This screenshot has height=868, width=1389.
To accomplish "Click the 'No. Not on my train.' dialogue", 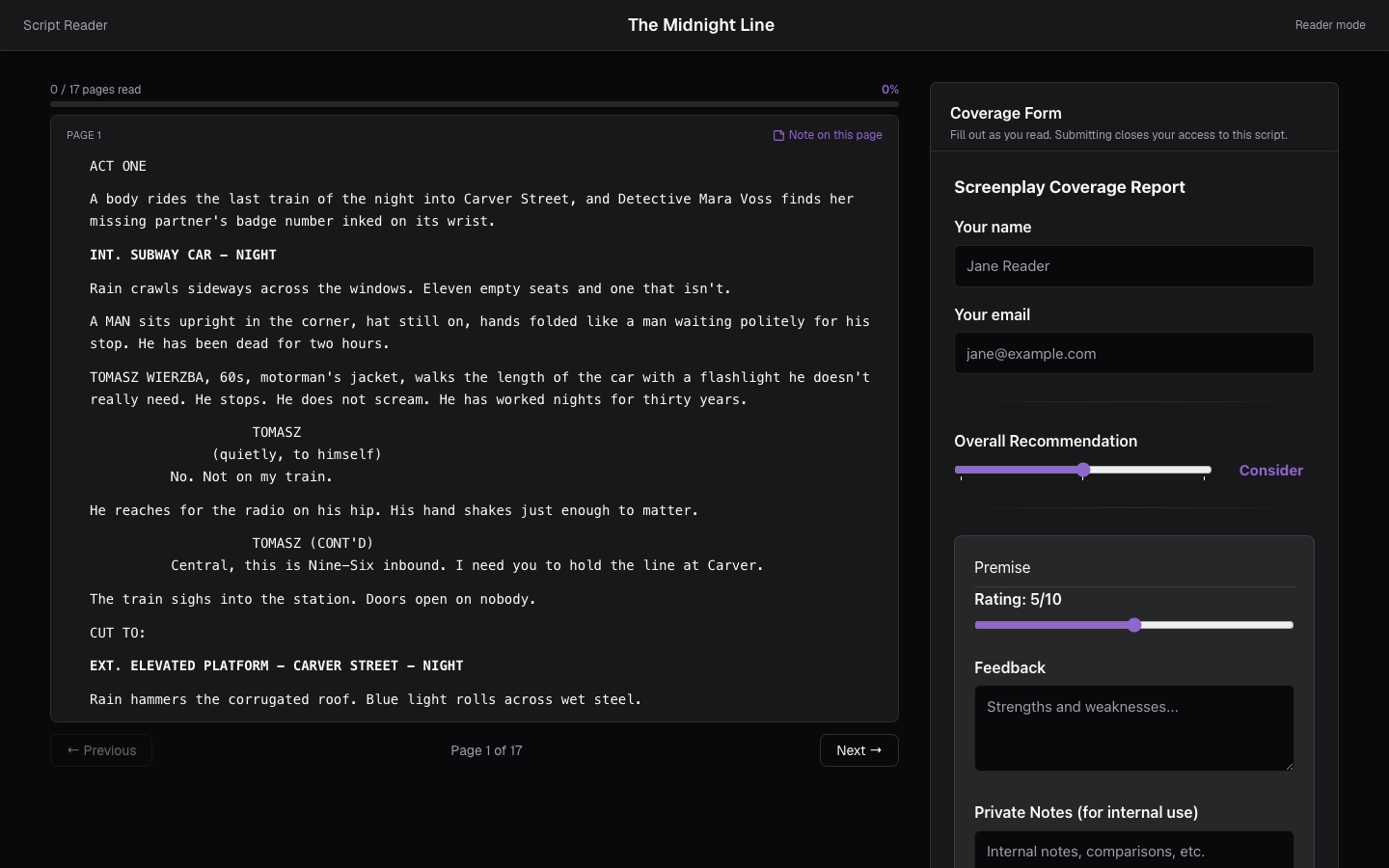I will click(x=252, y=476).
